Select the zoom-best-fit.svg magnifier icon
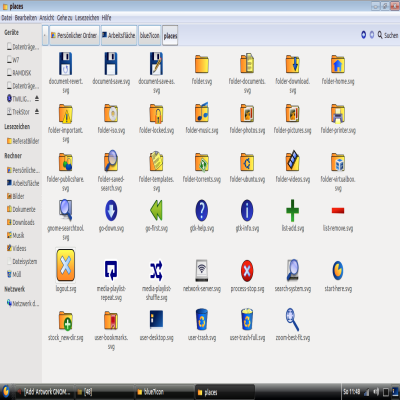400x400 pixels. pos(292,319)
